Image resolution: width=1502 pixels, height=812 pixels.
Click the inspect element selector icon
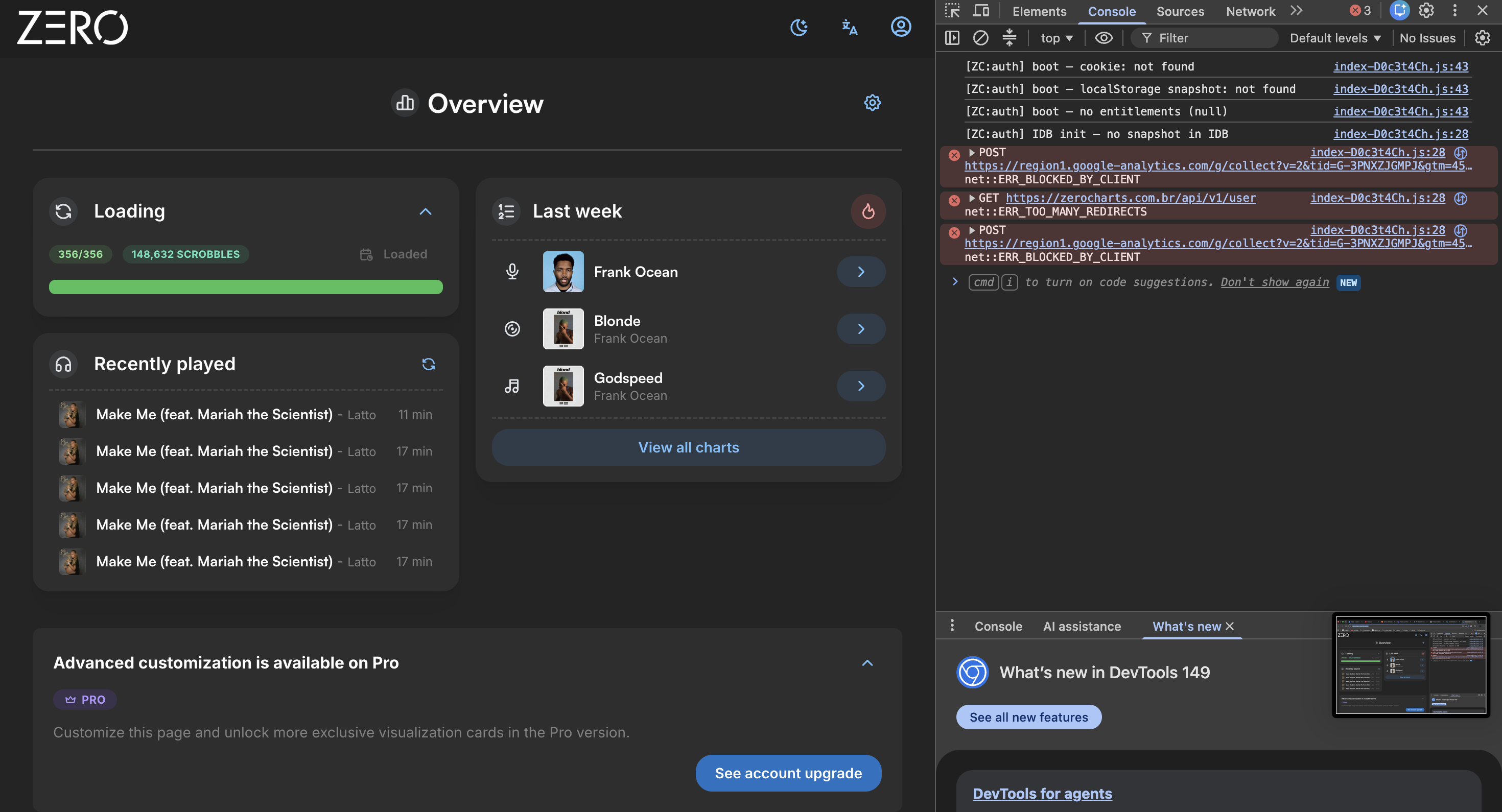(x=952, y=11)
